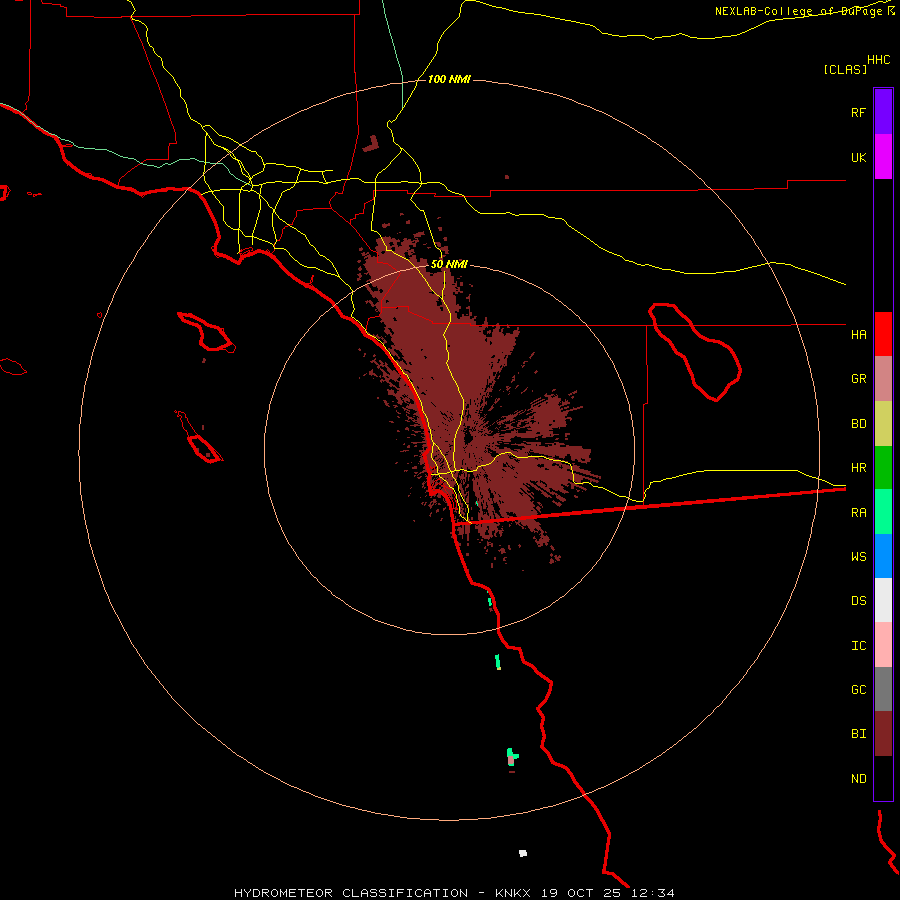Click the green and pink echo cluster offshore south

[512, 758]
